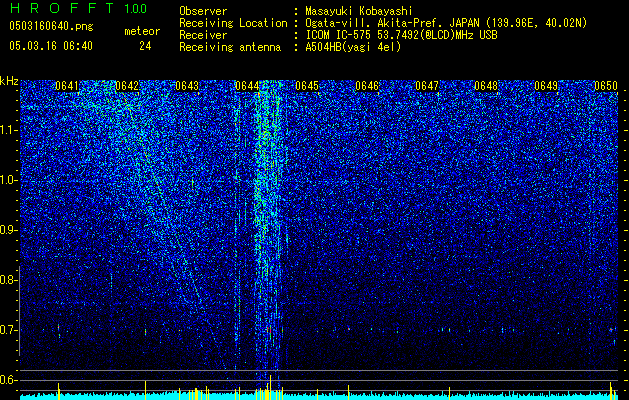629x400 pixels.
Task: Click the 'Receiver' field label
Action: tap(203, 35)
